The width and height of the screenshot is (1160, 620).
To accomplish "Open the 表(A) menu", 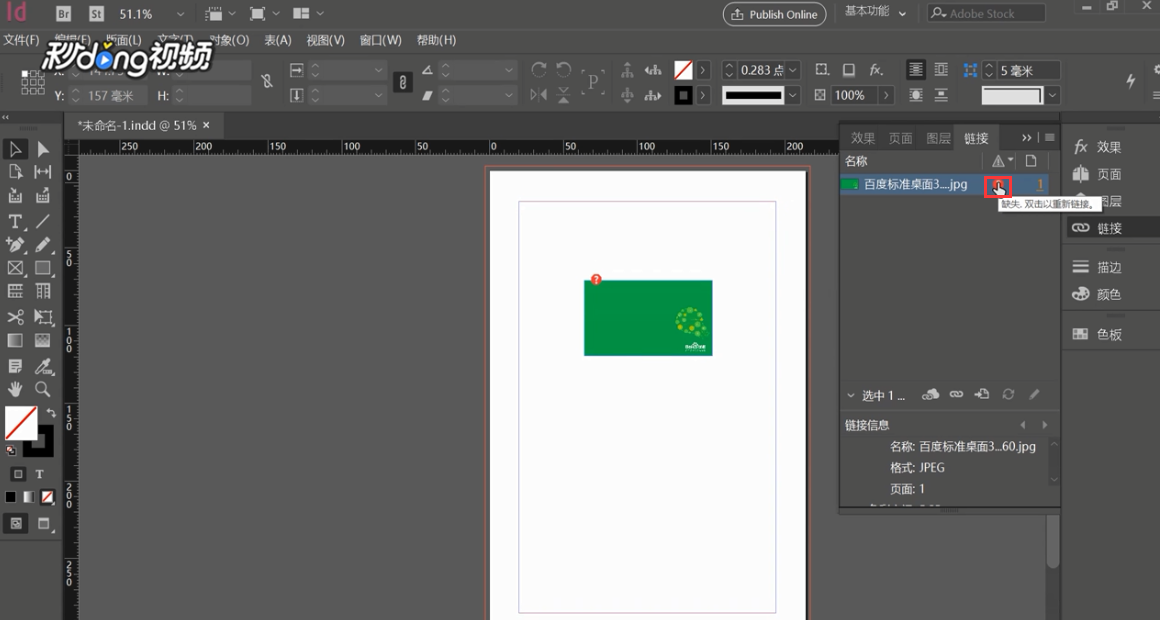I will (x=277, y=40).
